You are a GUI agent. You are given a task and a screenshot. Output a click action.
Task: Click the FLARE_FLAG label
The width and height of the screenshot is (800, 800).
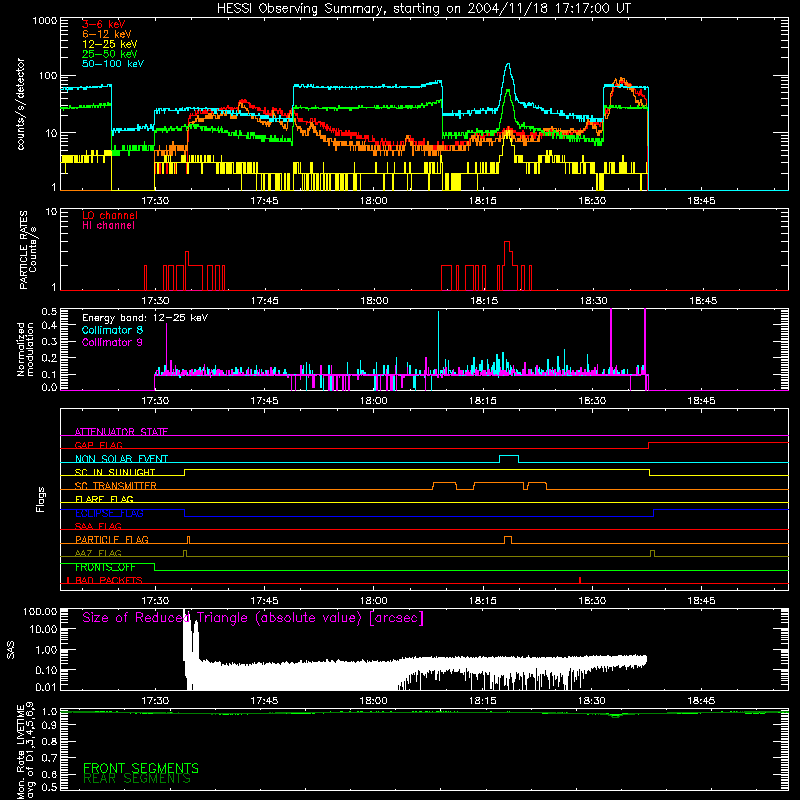pyautogui.click(x=104, y=499)
